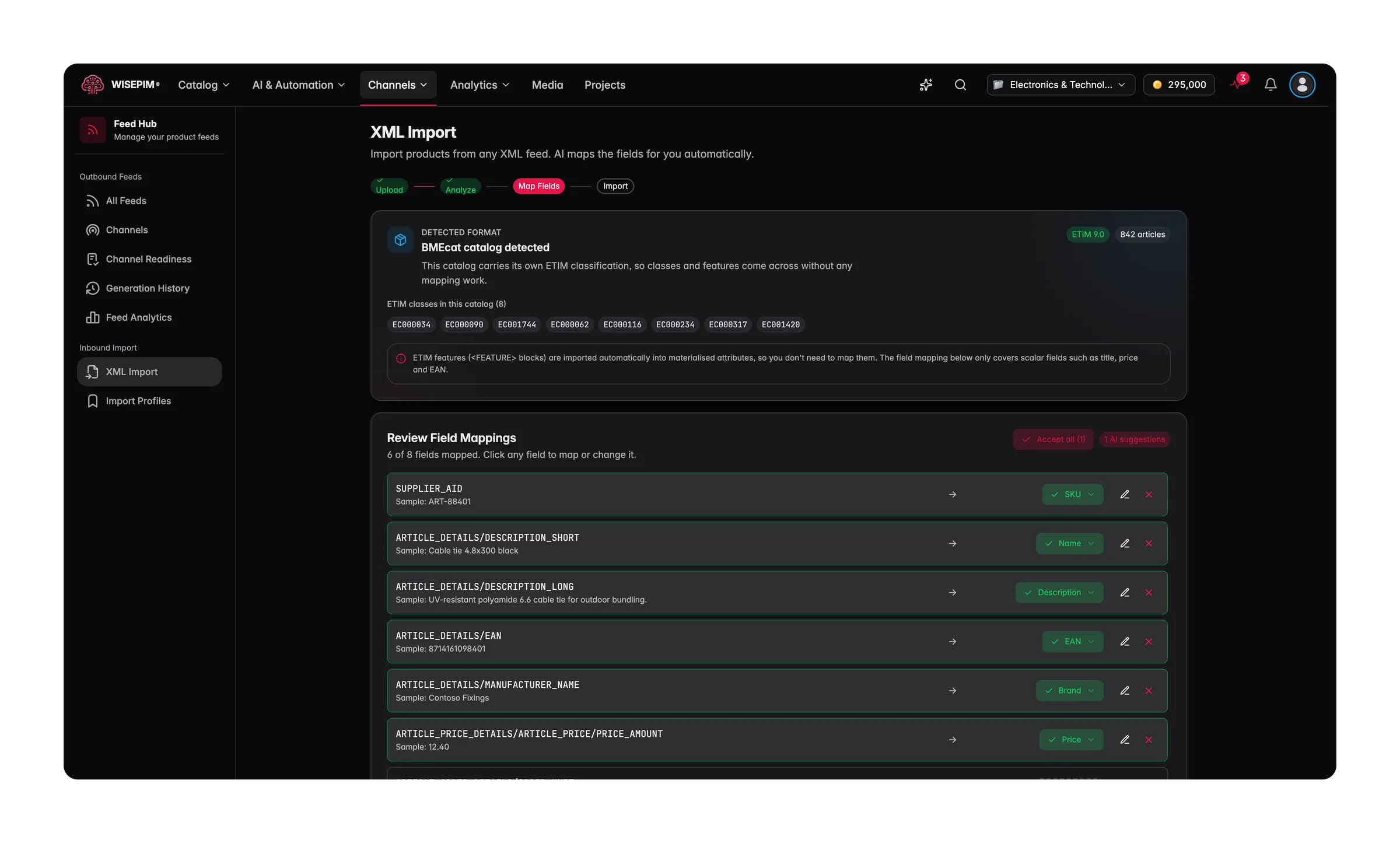Open All Feeds in the sidebar

click(x=149, y=201)
